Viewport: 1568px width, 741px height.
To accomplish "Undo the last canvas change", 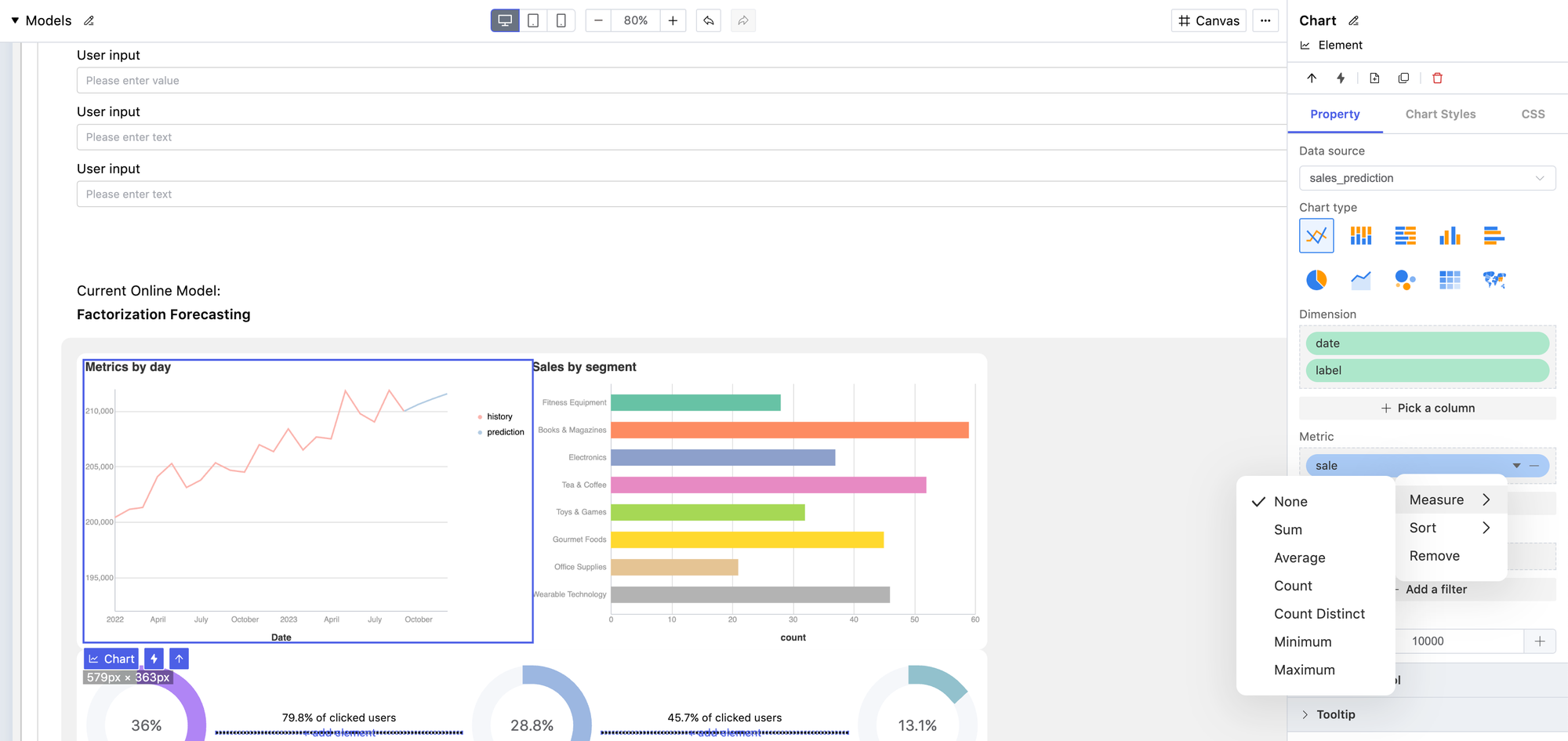I will pyautogui.click(x=709, y=21).
